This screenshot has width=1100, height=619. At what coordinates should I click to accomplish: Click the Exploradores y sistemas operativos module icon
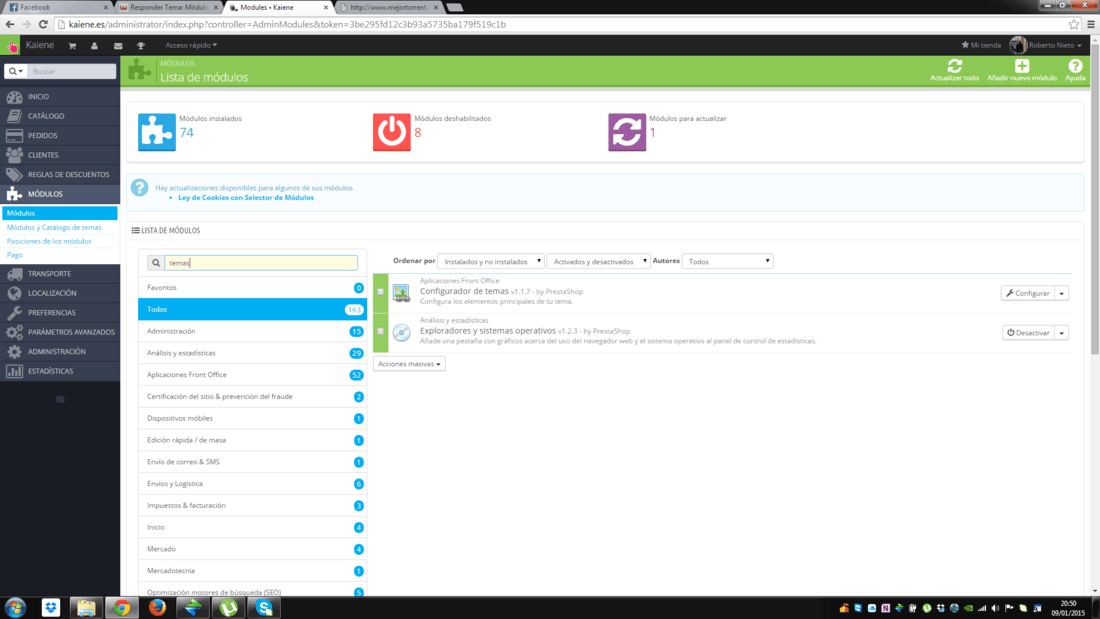pos(401,332)
